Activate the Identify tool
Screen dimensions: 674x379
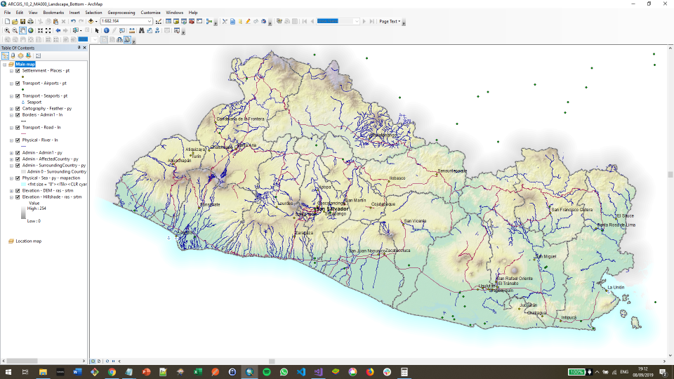[x=107, y=31]
